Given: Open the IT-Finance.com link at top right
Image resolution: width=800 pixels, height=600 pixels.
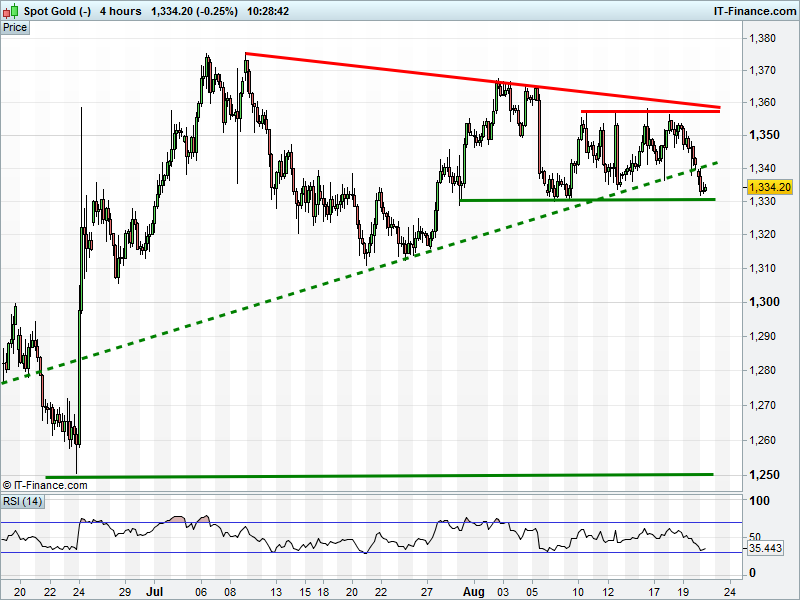Looking at the screenshot, I should tap(754, 11).
